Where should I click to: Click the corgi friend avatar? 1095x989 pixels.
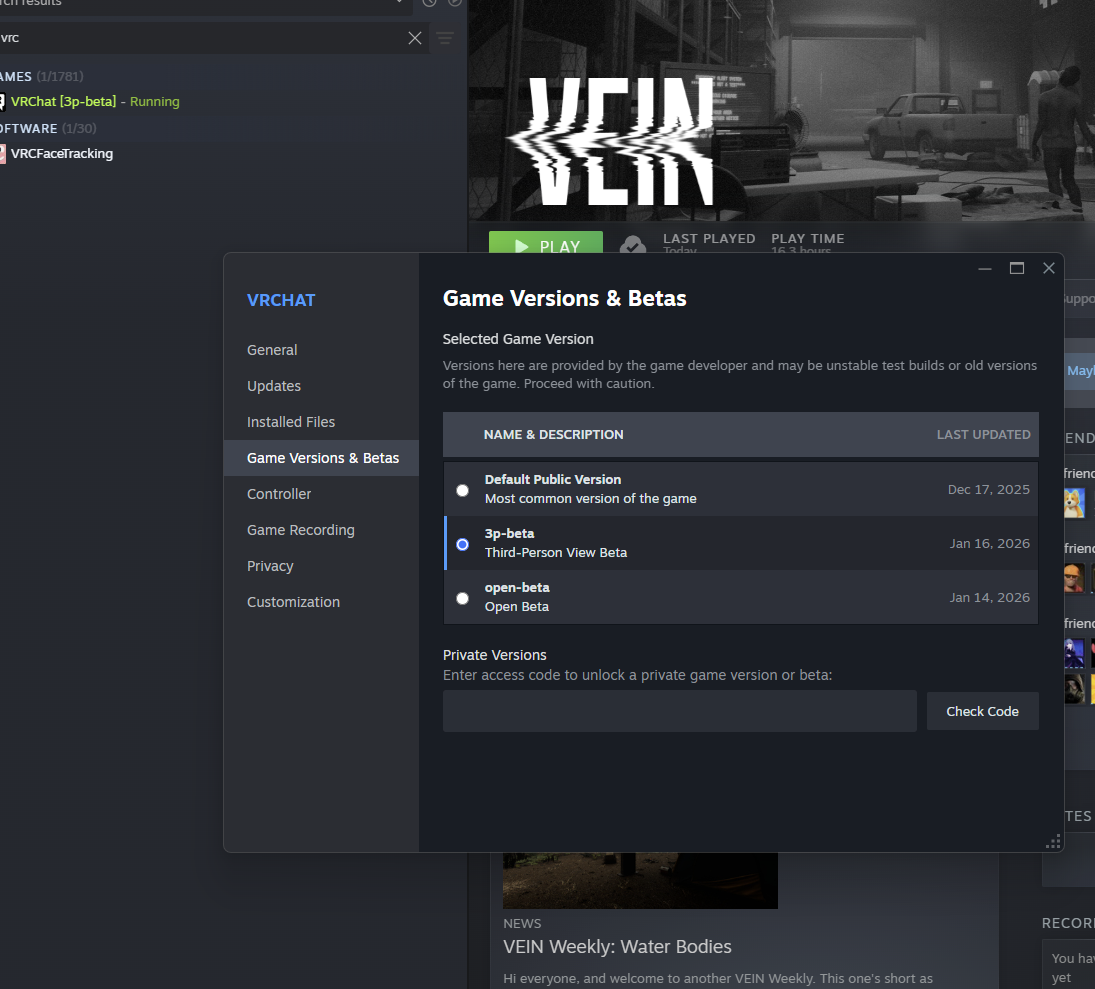pos(1074,502)
